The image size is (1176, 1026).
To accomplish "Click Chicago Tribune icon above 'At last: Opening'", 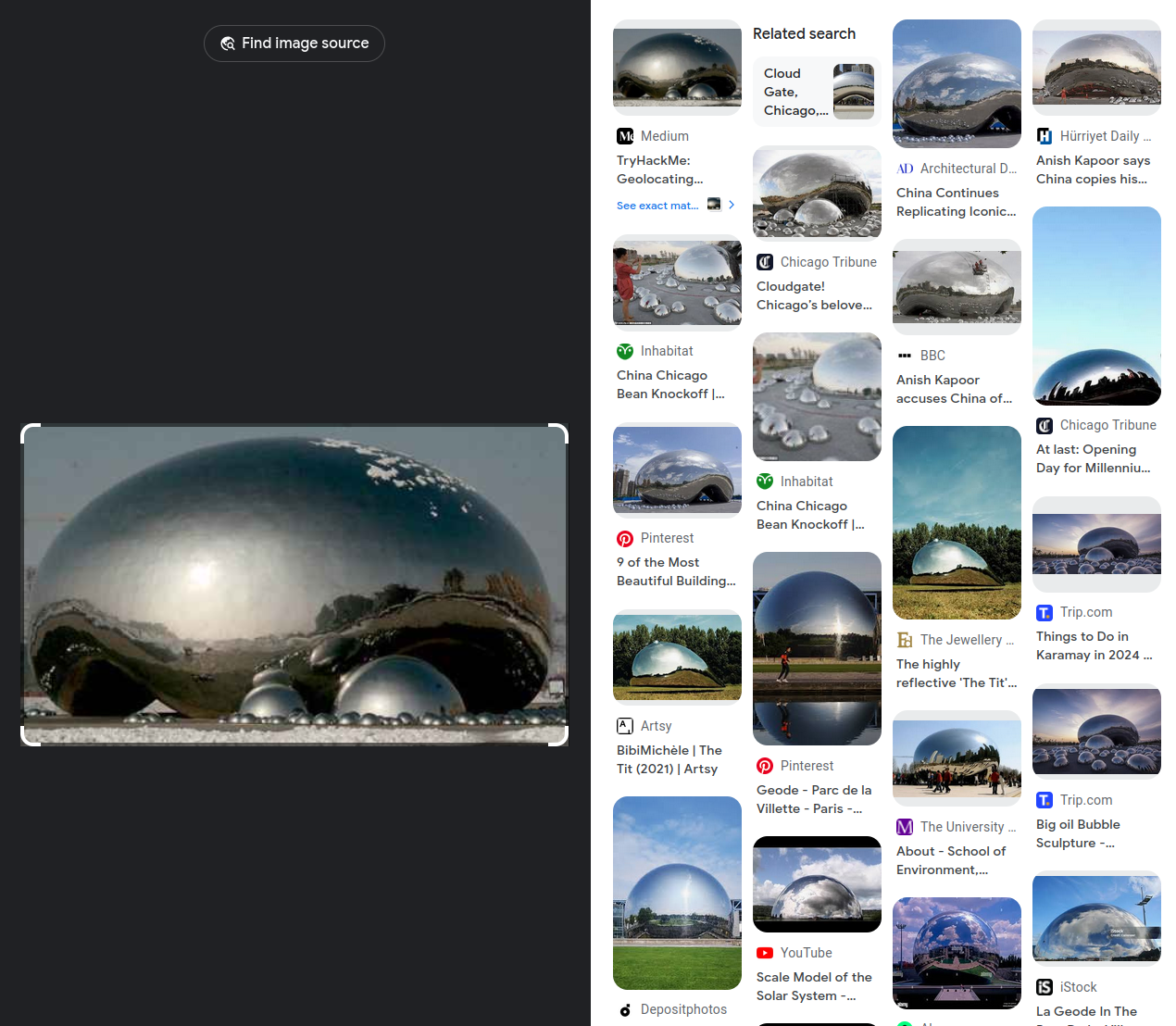I will point(1045,425).
